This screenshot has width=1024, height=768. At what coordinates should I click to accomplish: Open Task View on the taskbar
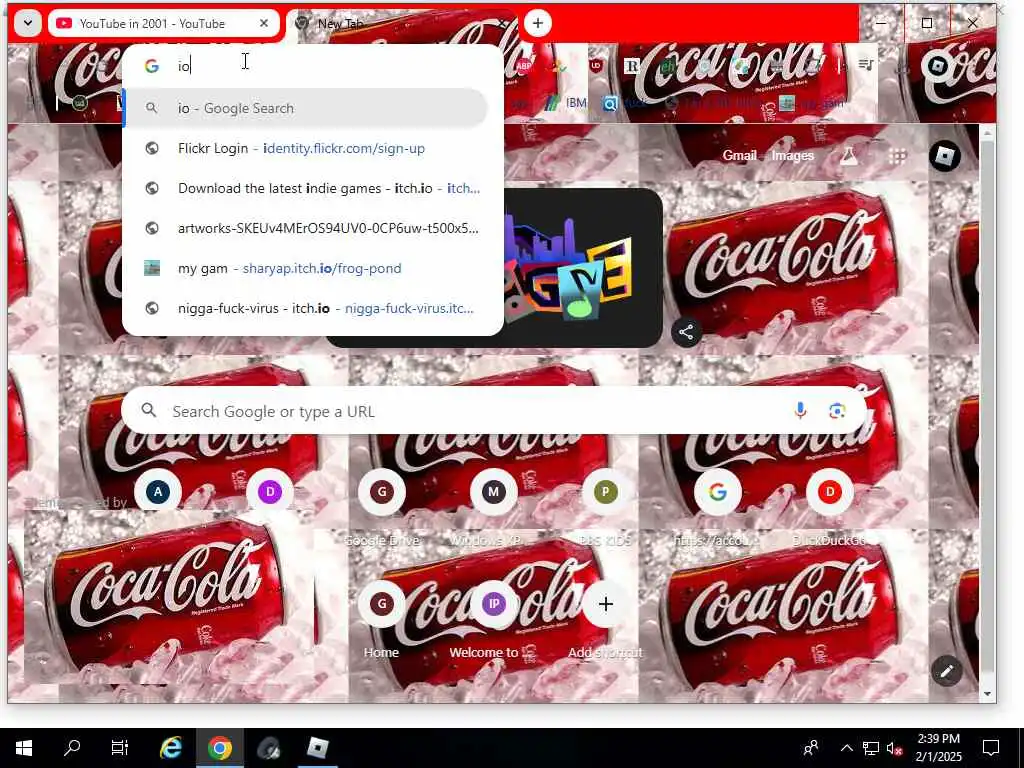pos(120,748)
